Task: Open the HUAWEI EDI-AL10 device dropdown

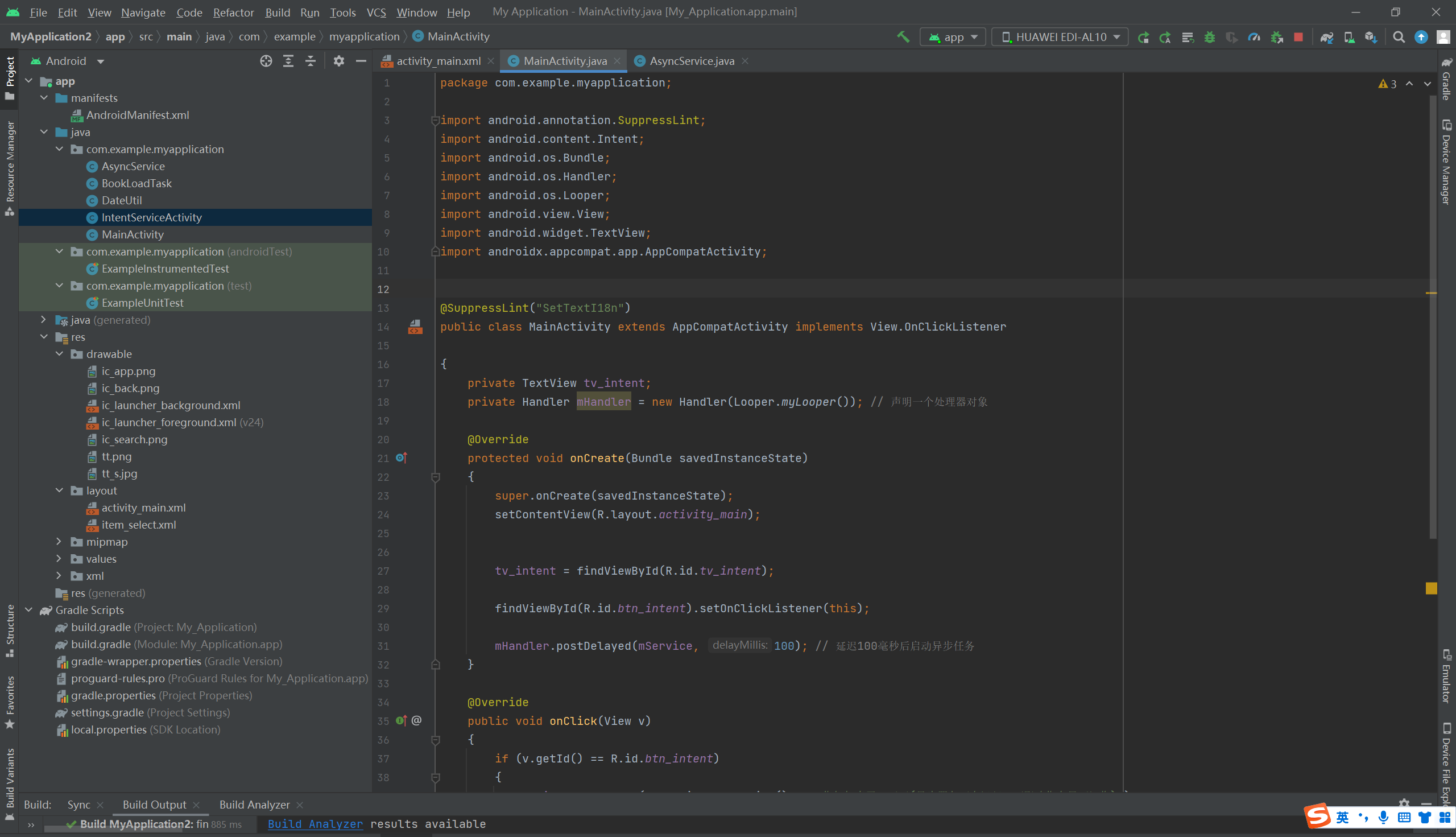Action: (1060, 37)
